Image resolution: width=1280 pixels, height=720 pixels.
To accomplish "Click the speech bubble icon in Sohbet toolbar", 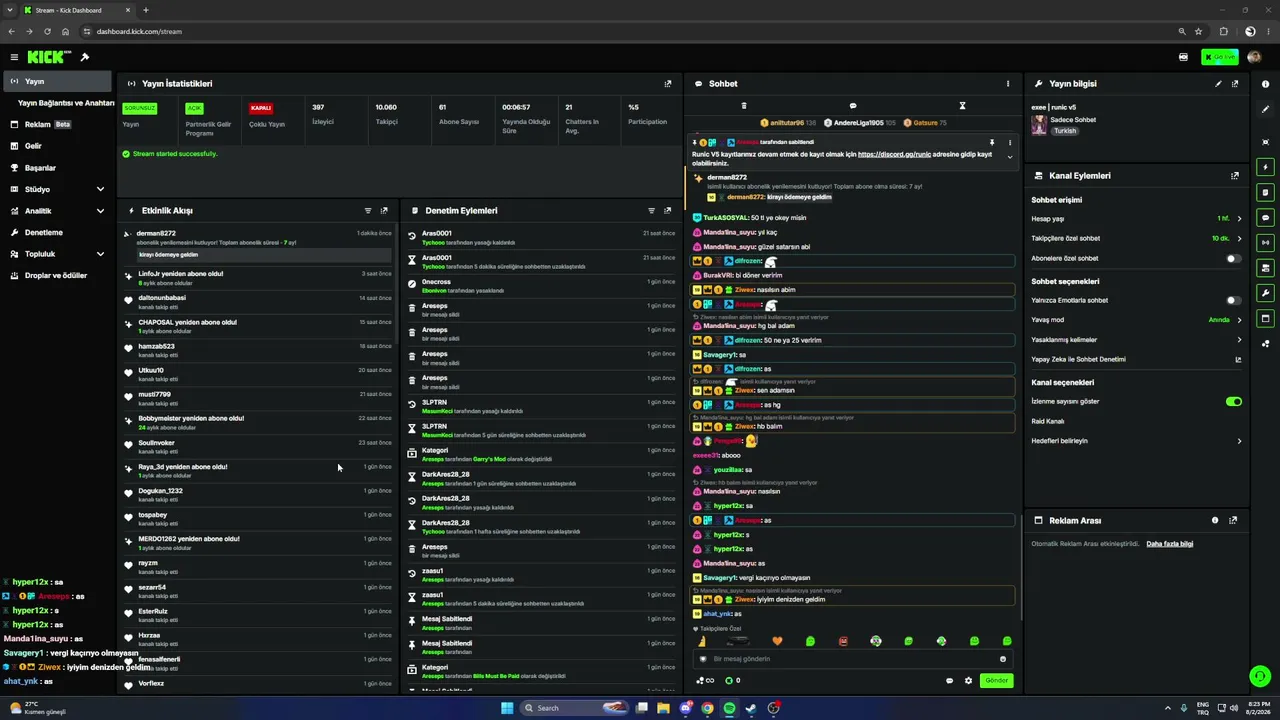I will (853, 106).
